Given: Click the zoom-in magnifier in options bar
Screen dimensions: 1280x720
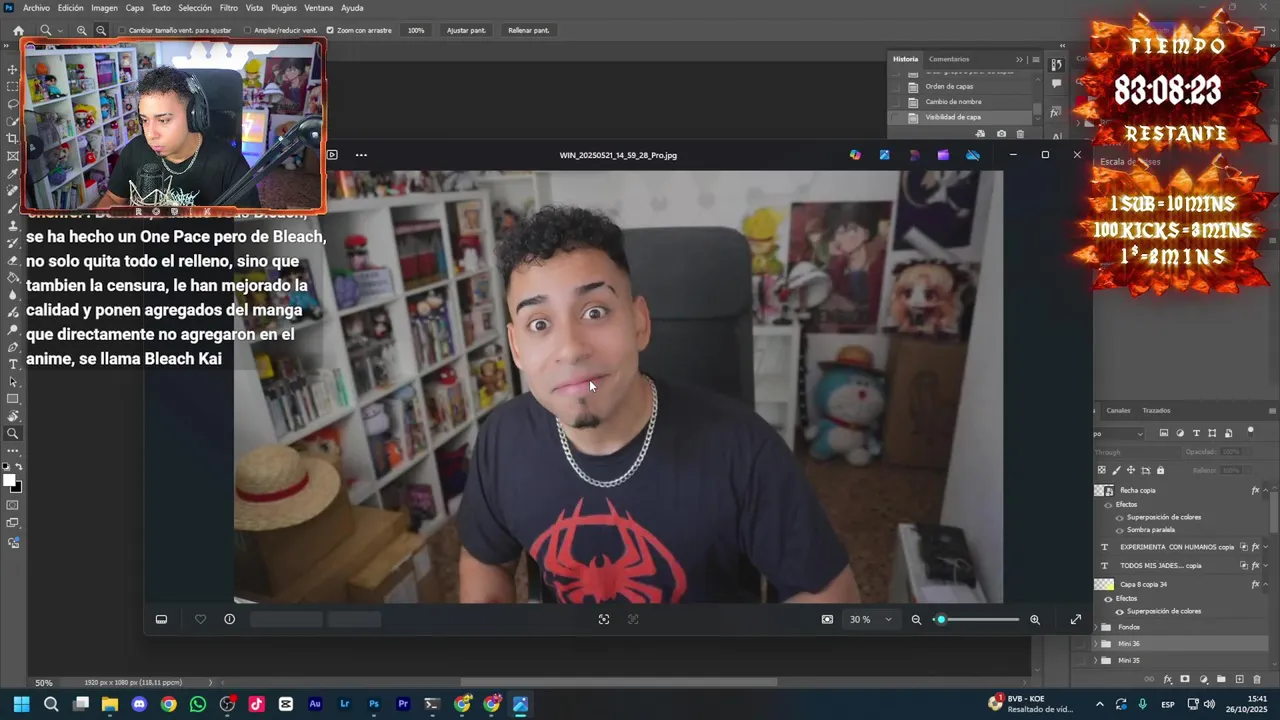Looking at the screenshot, I should point(82,30).
